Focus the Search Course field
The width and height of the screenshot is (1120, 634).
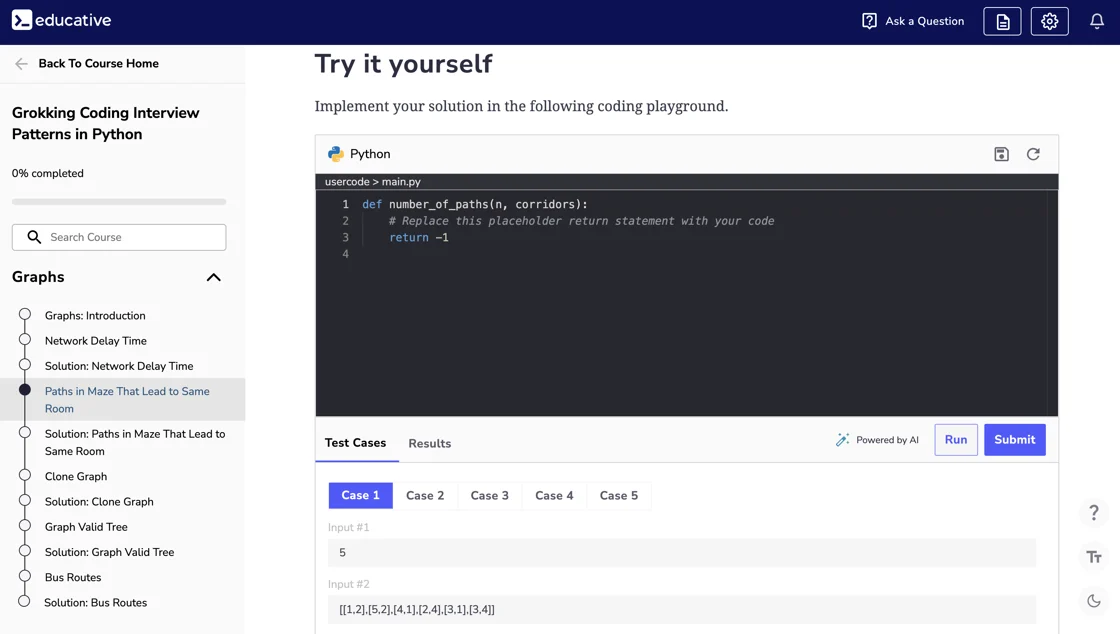(x=119, y=237)
